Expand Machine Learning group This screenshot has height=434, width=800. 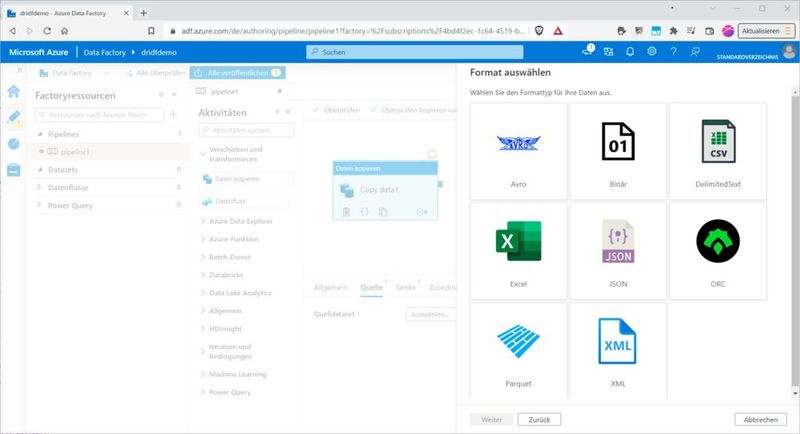[x=203, y=374]
